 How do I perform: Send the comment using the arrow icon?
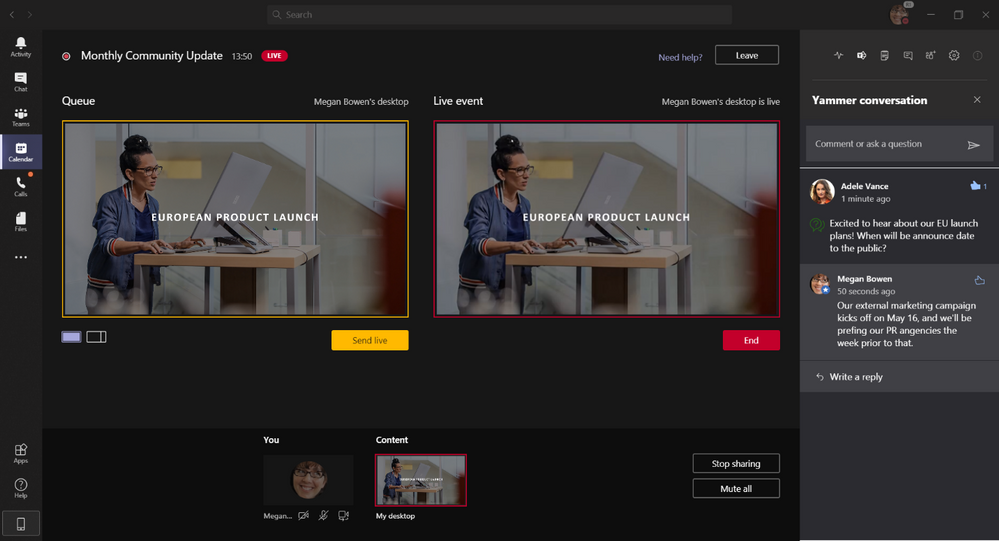(974, 145)
